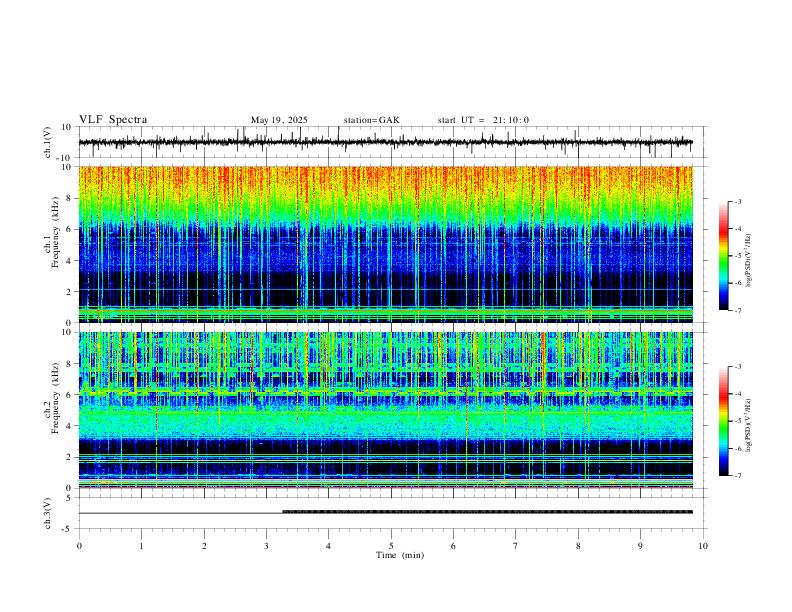Click the ch.1 voltage waveform trace

point(385,142)
